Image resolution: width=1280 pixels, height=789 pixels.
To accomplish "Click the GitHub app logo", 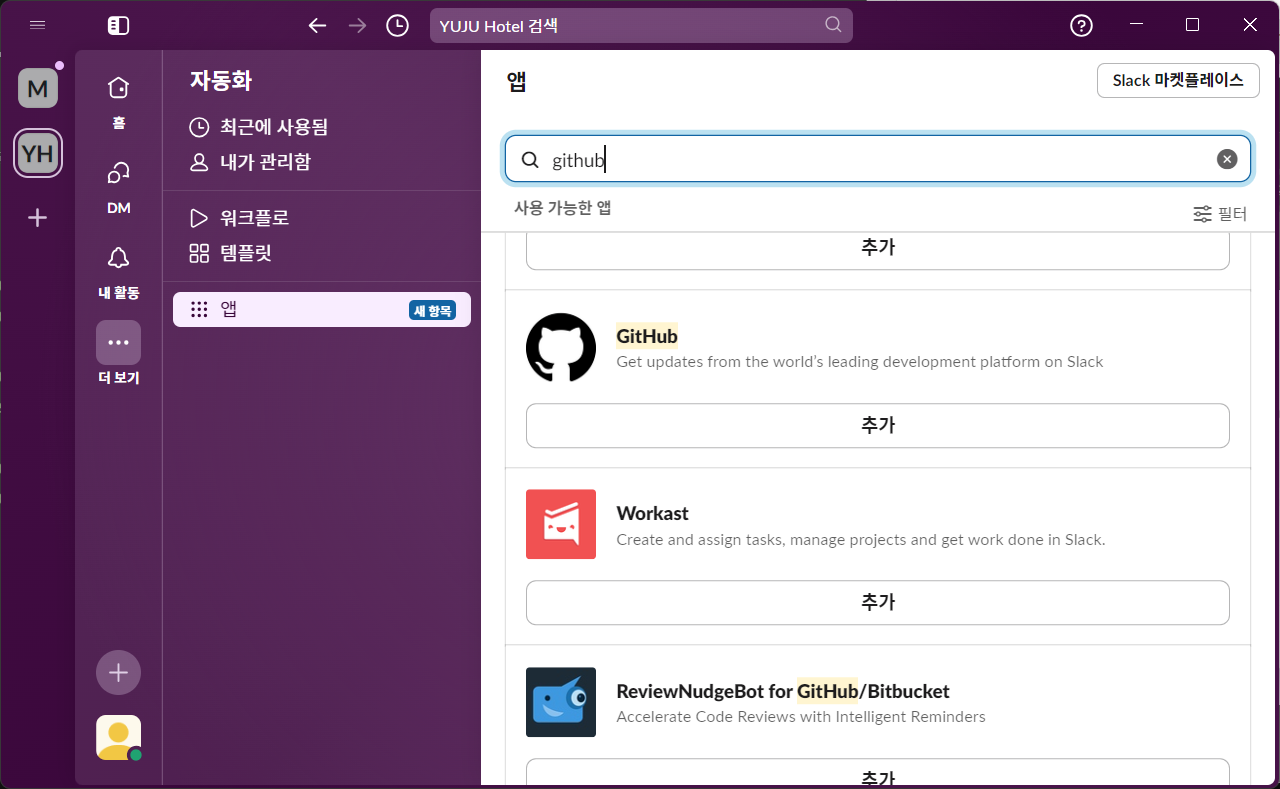I will [x=561, y=347].
